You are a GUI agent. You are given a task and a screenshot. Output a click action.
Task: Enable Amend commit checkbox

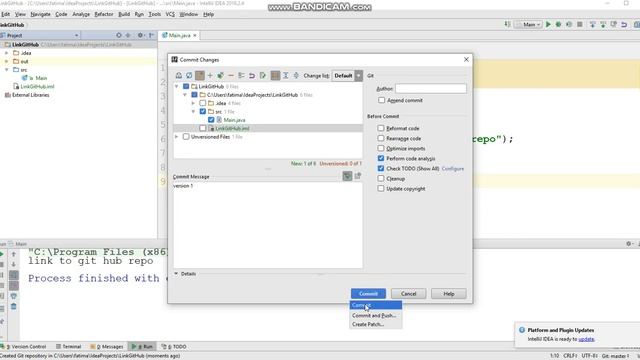(381, 100)
